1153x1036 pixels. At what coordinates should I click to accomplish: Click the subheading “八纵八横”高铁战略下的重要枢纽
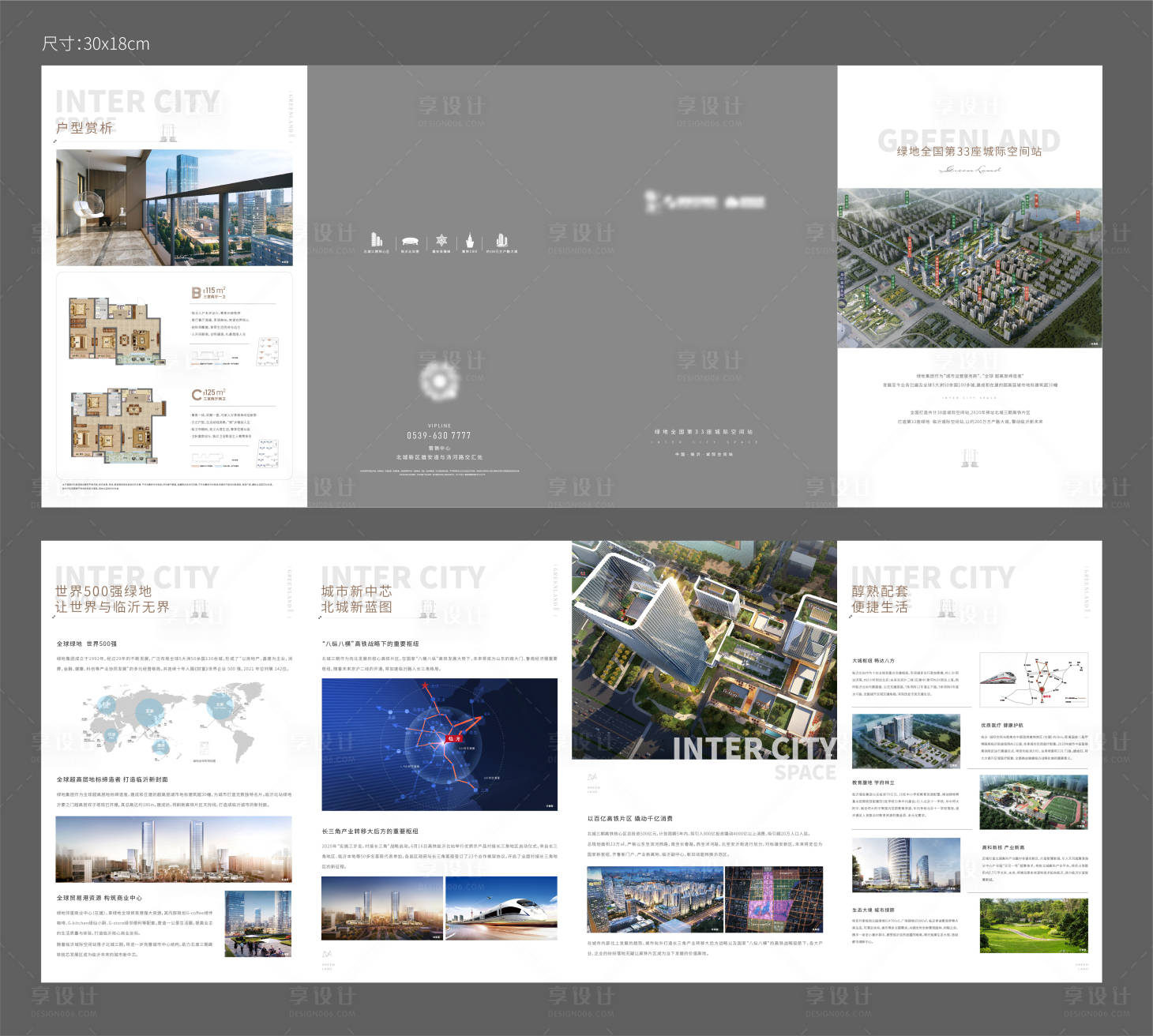(x=370, y=644)
